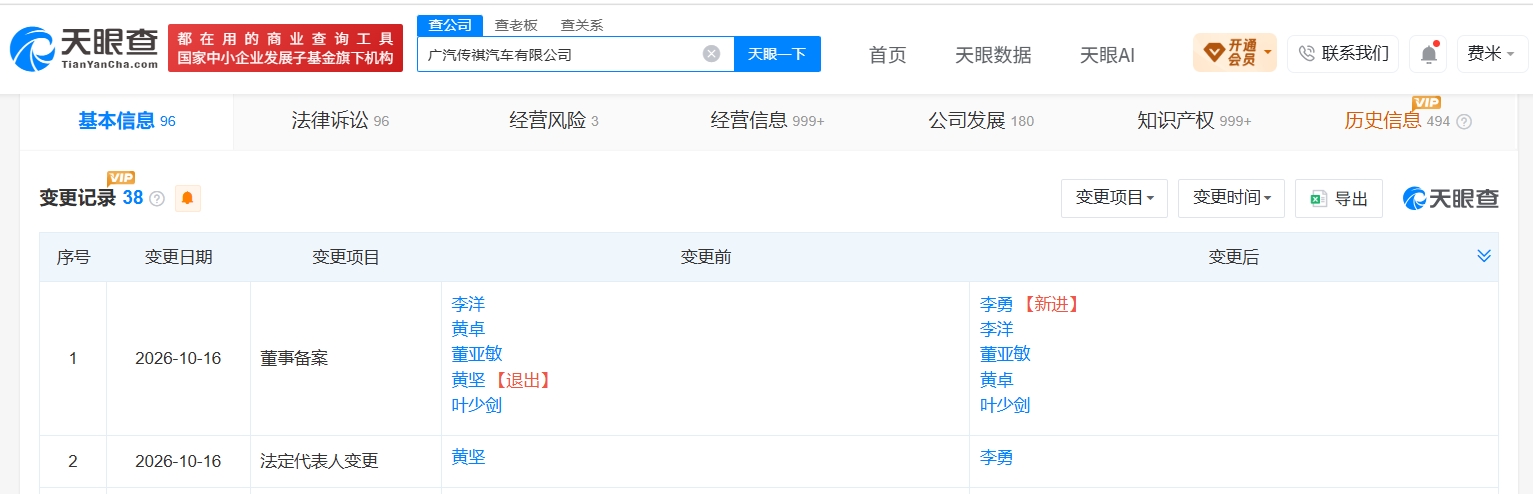Open 黄卓 in the 变更前 column
The height and width of the screenshot is (494, 1533).
(x=468, y=329)
